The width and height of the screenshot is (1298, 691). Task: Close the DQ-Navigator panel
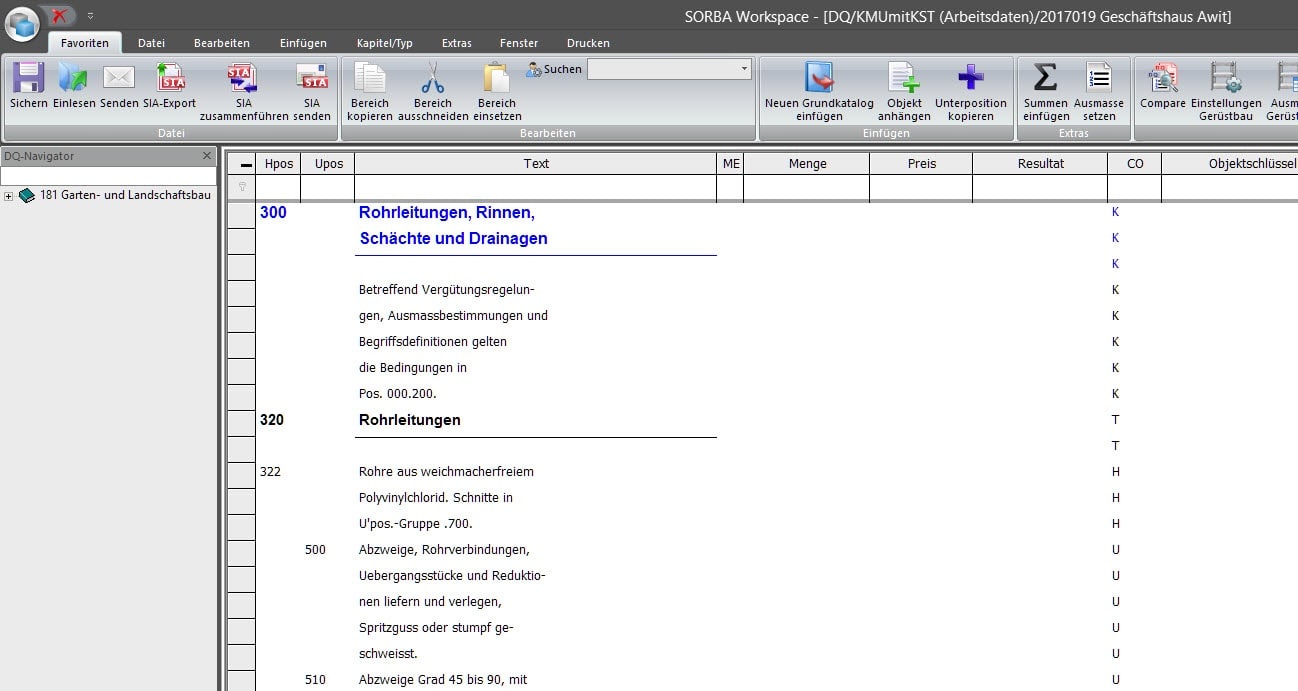pyautogui.click(x=207, y=156)
